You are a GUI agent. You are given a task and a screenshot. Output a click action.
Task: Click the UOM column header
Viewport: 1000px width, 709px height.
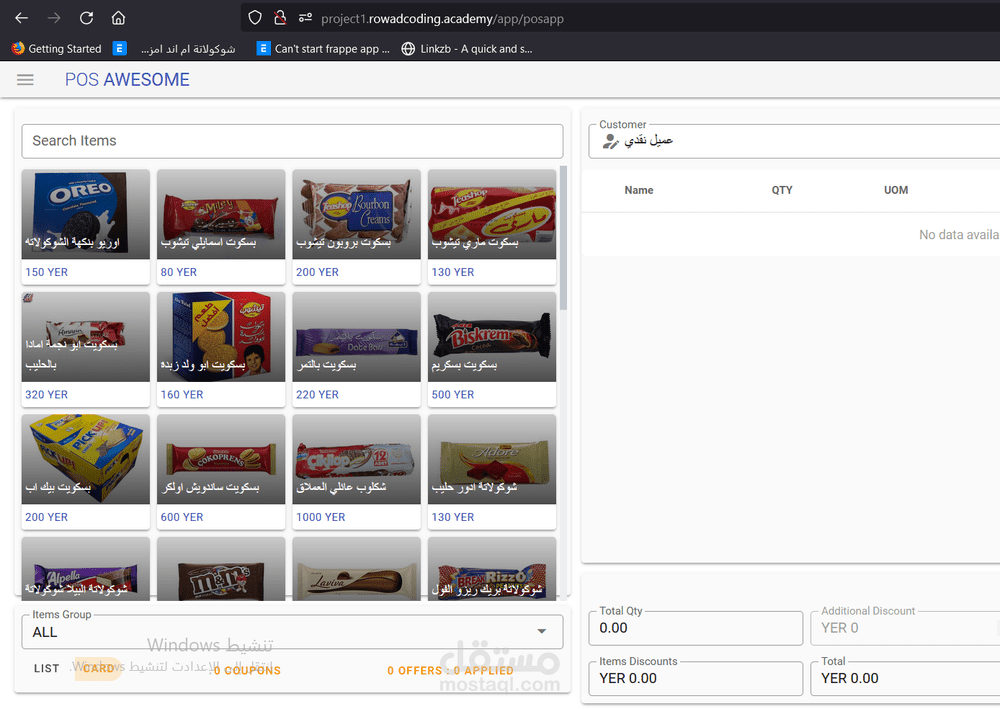[x=895, y=190]
